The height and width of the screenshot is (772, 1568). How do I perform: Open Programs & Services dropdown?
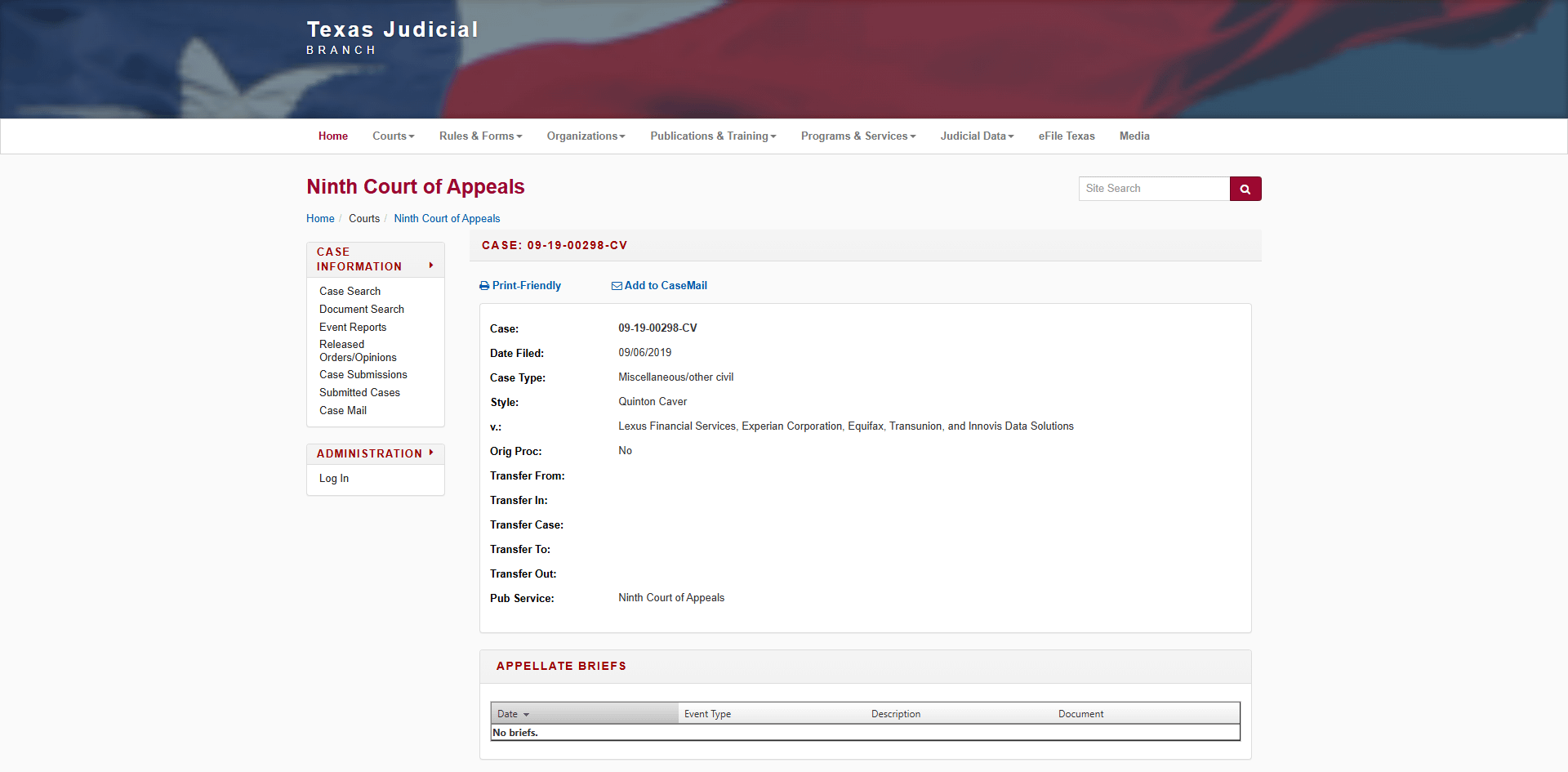pyautogui.click(x=858, y=136)
